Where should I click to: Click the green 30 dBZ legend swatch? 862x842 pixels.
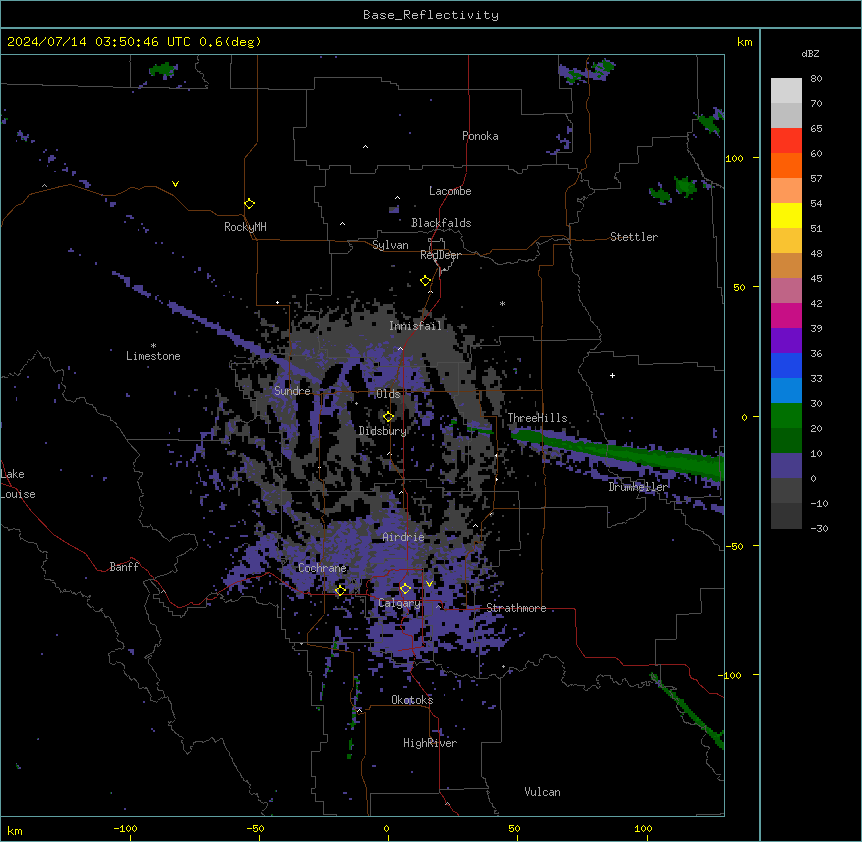click(786, 416)
